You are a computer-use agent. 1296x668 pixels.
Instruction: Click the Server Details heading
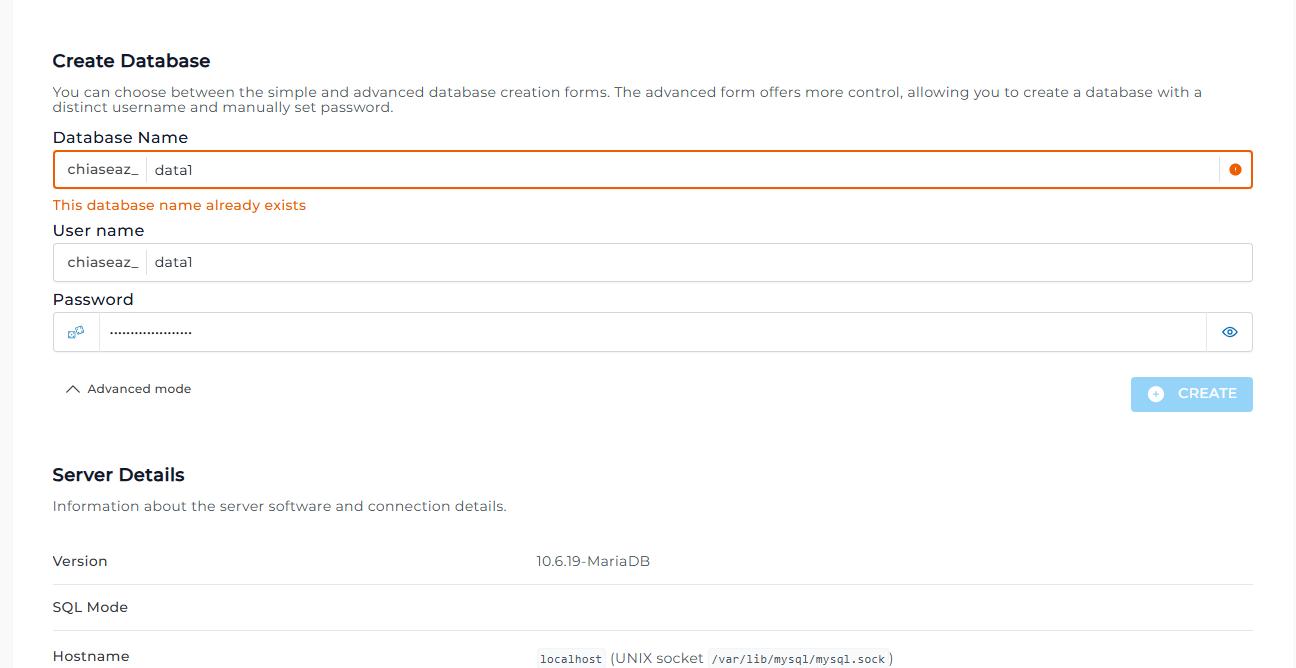(x=118, y=475)
